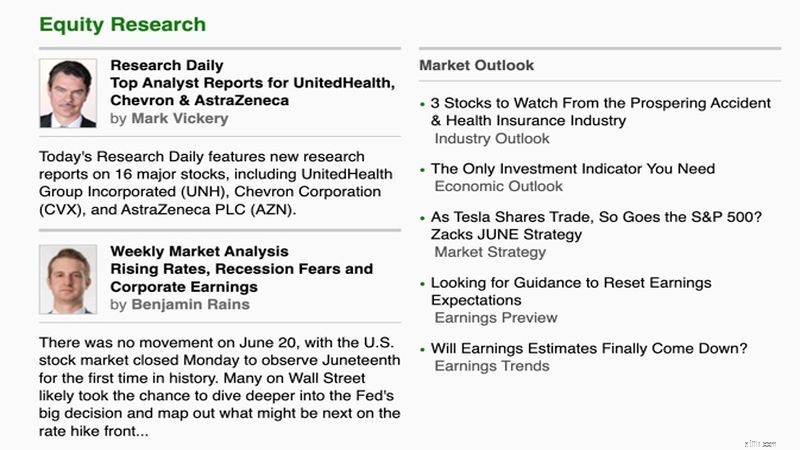This screenshot has width=800, height=450.
Task: Read Will Earnings Estimates Finally Come Down
Action: click(589, 348)
